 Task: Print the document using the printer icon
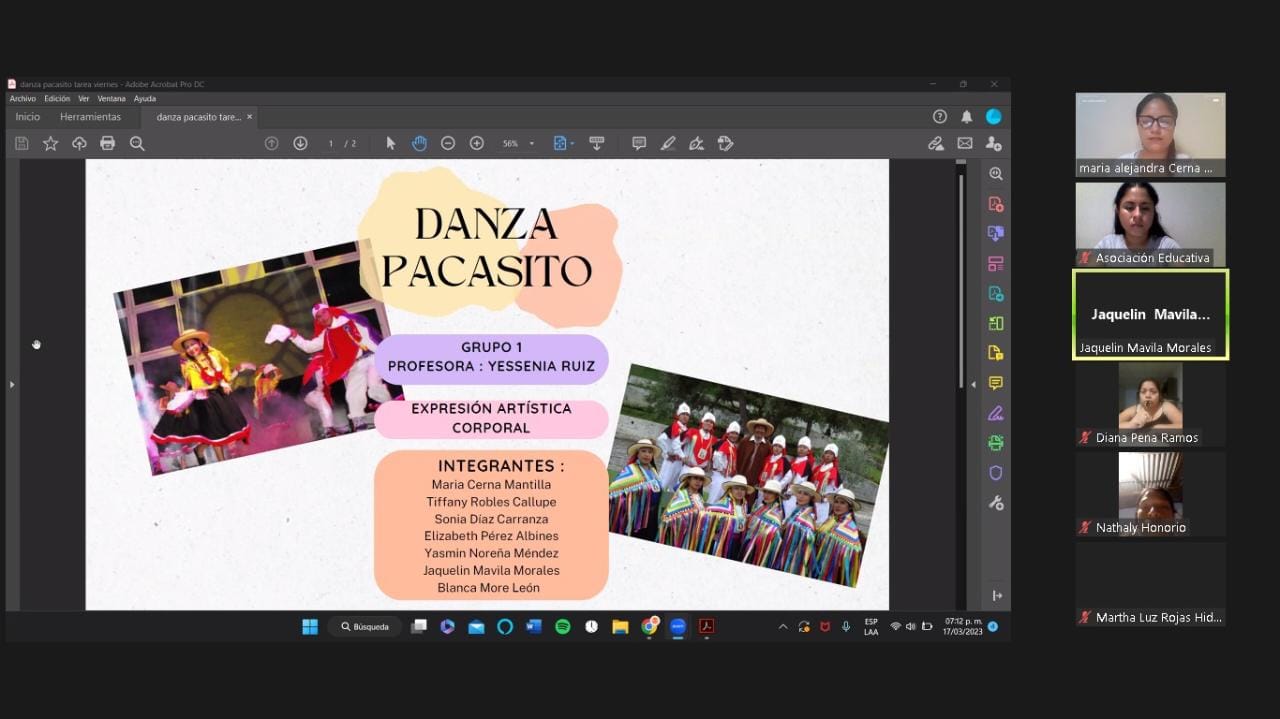point(108,143)
